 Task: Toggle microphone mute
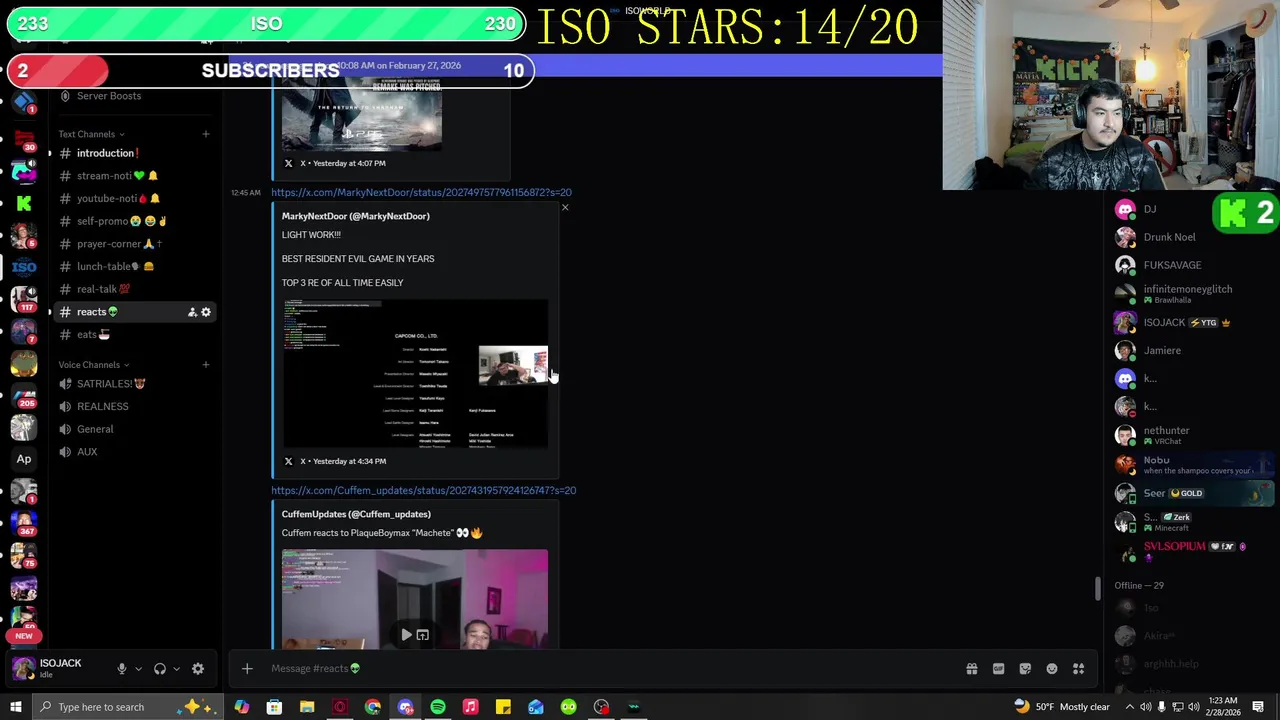[x=121, y=669]
